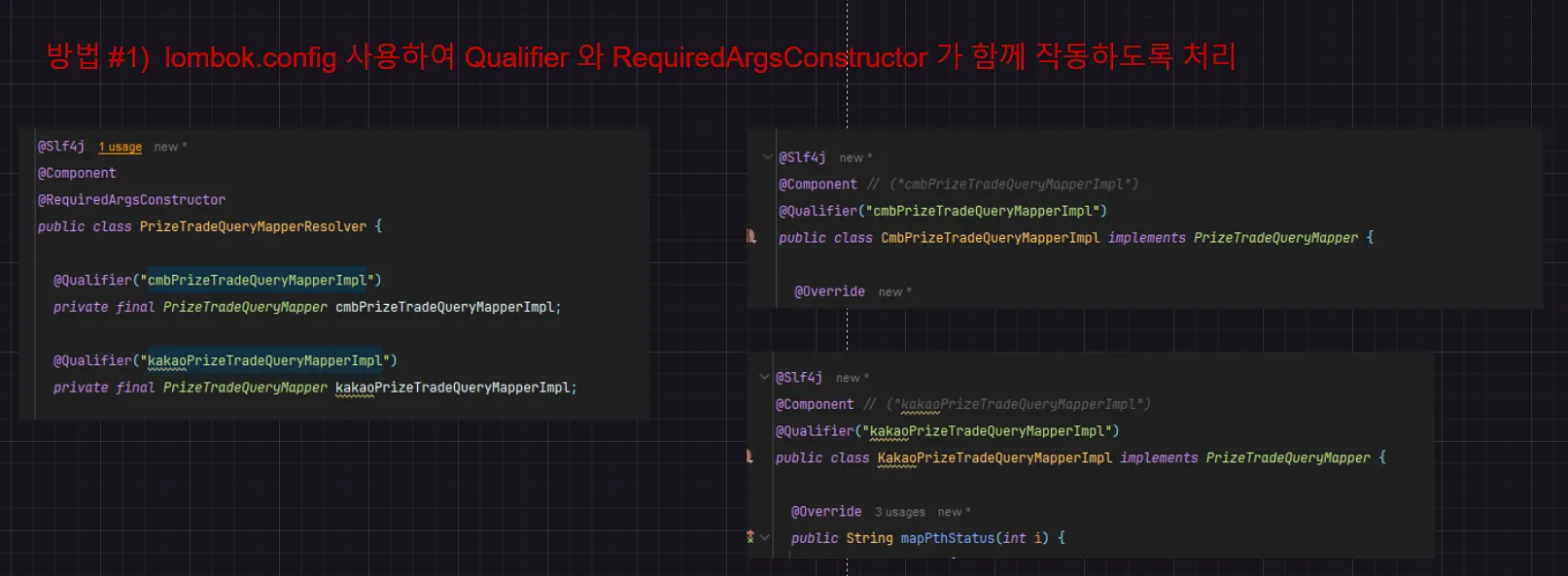Click @Component annotation in the Kakao snippet

point(815,404)
